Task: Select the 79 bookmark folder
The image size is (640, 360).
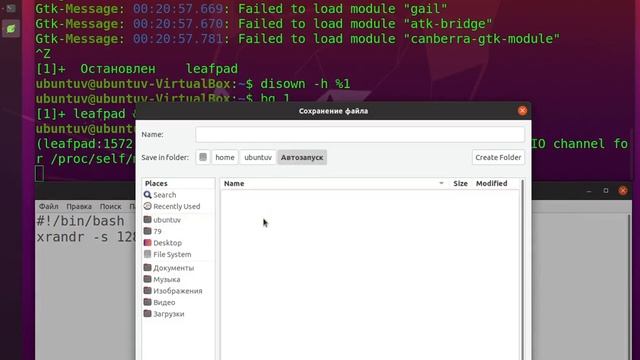Action: (157, 231)
